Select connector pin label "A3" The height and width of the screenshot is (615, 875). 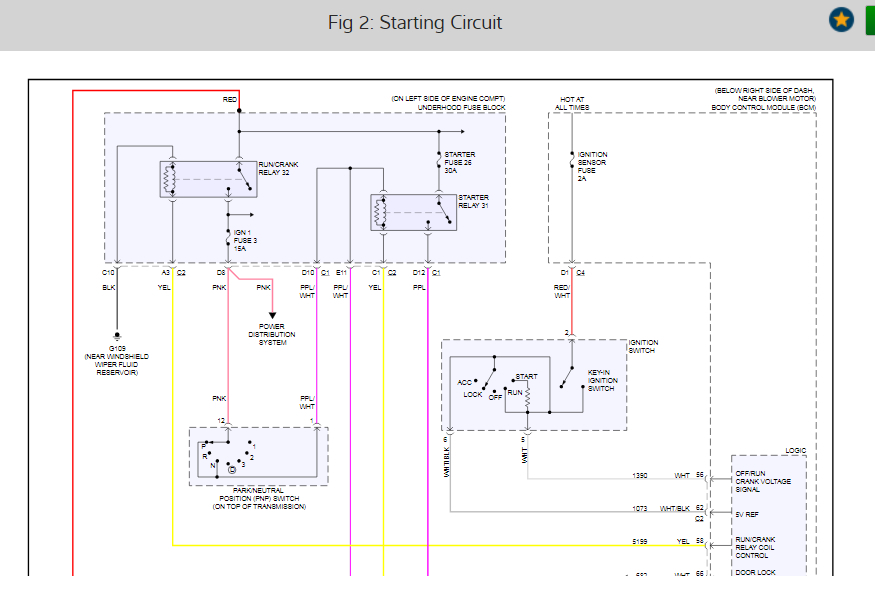[x=165, y=272]
